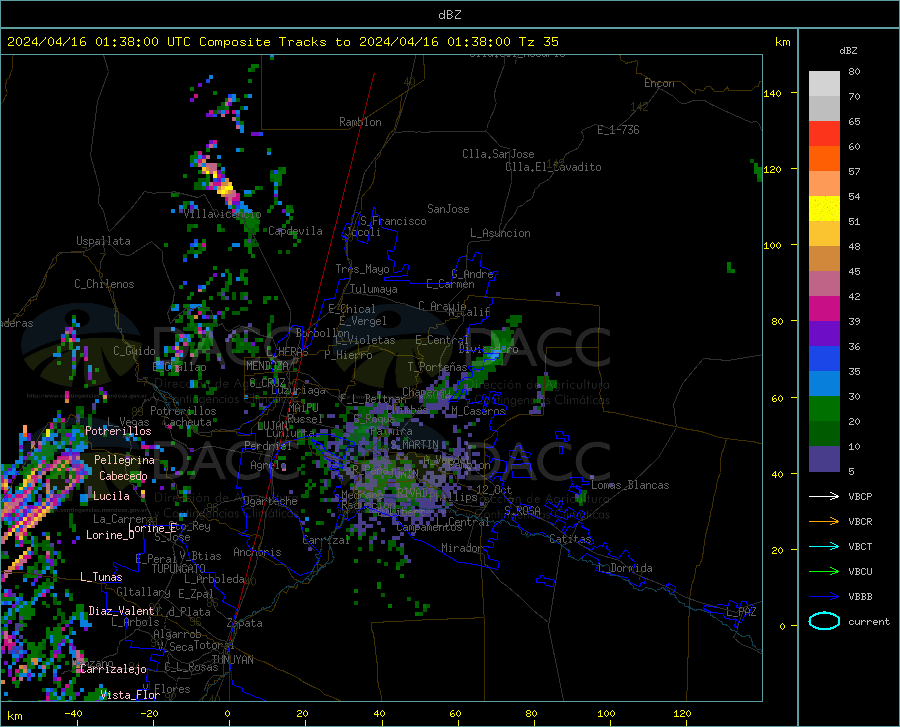This screenshot has height=727, width=900.
Task: Pick the magenta 39-42 dBZ color band
Action: (x=824, y=309)
